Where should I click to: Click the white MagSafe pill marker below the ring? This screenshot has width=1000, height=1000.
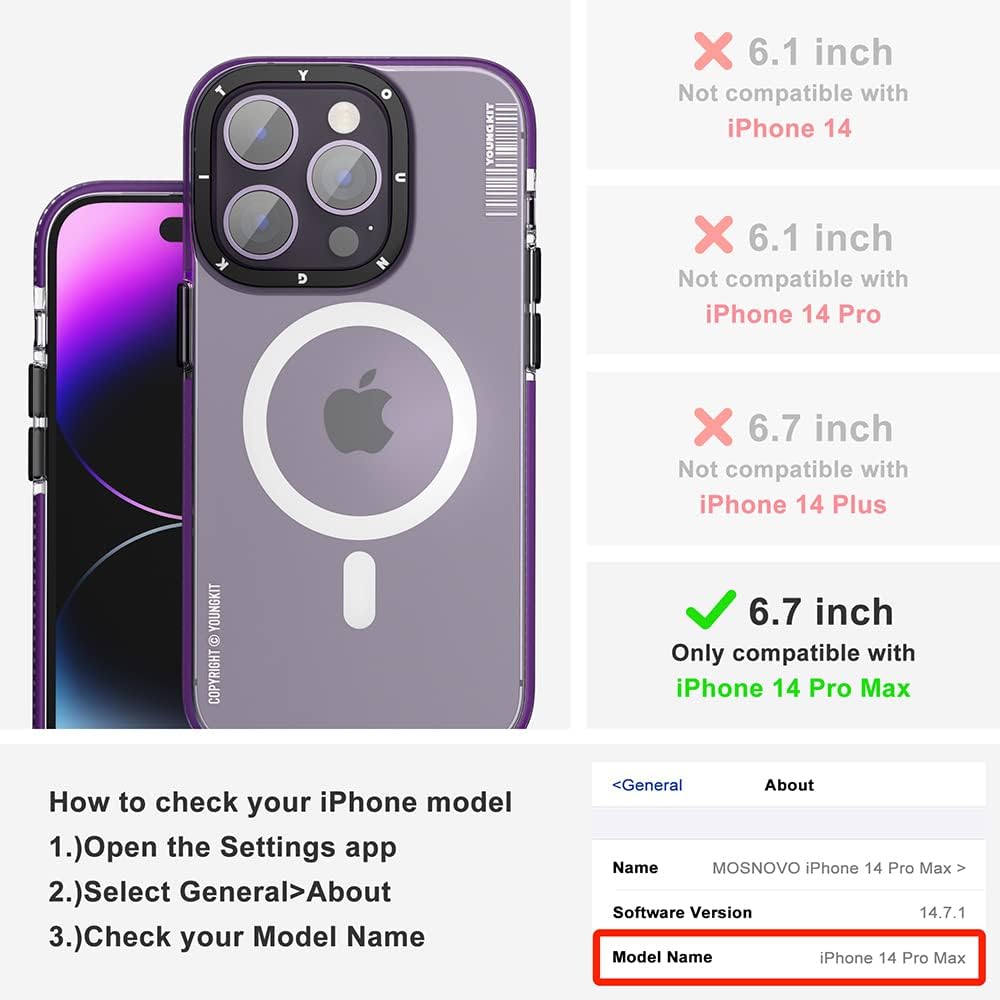(359, 590)
